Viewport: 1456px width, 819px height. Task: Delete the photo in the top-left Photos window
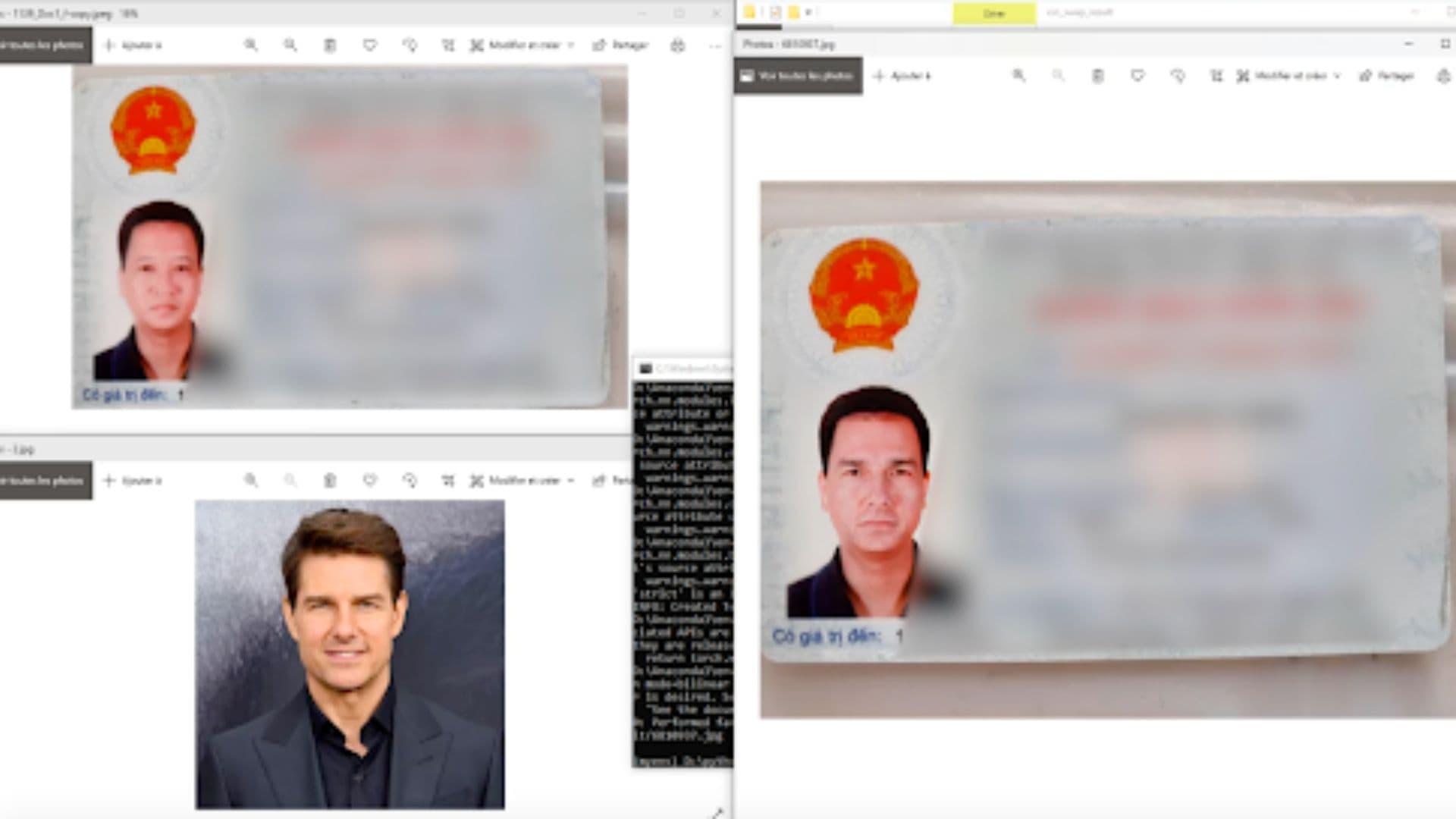pos(330,45)
